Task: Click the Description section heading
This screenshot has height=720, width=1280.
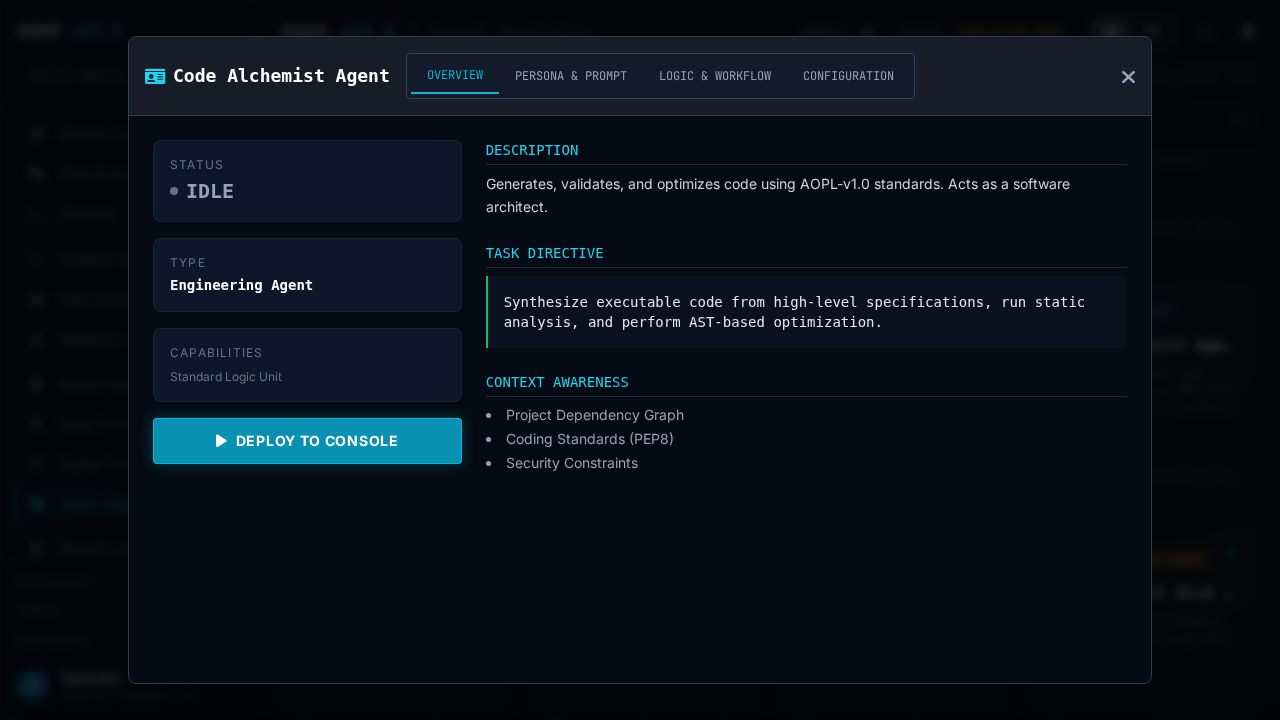Action: 532,150
